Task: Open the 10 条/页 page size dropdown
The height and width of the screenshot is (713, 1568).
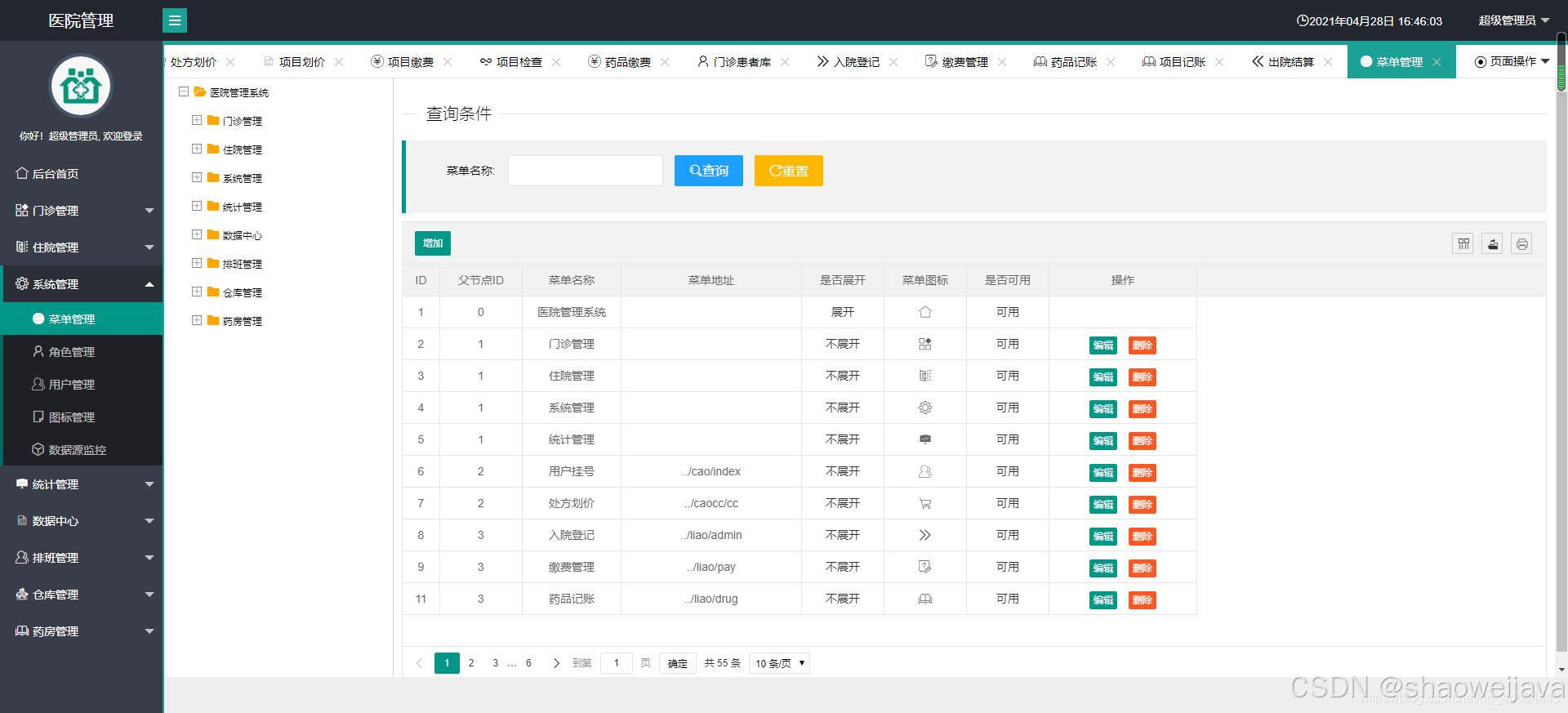Action: (x=779, y=663)
